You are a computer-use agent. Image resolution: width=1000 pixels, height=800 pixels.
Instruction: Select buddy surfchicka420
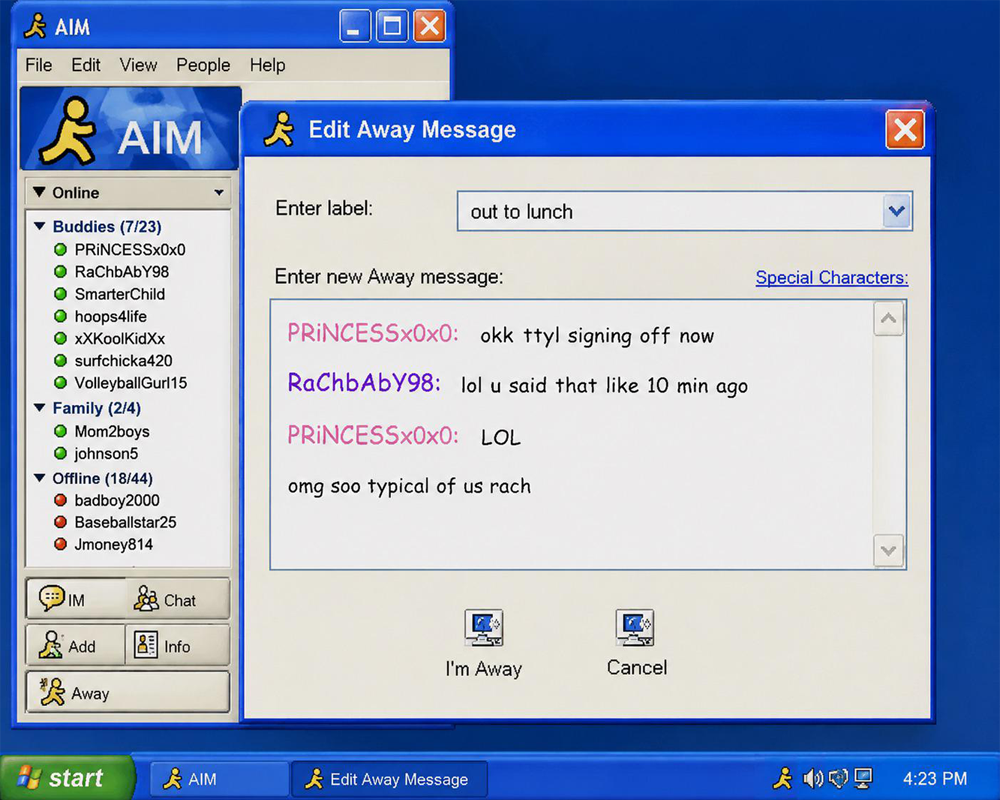[x=123, y=361]
